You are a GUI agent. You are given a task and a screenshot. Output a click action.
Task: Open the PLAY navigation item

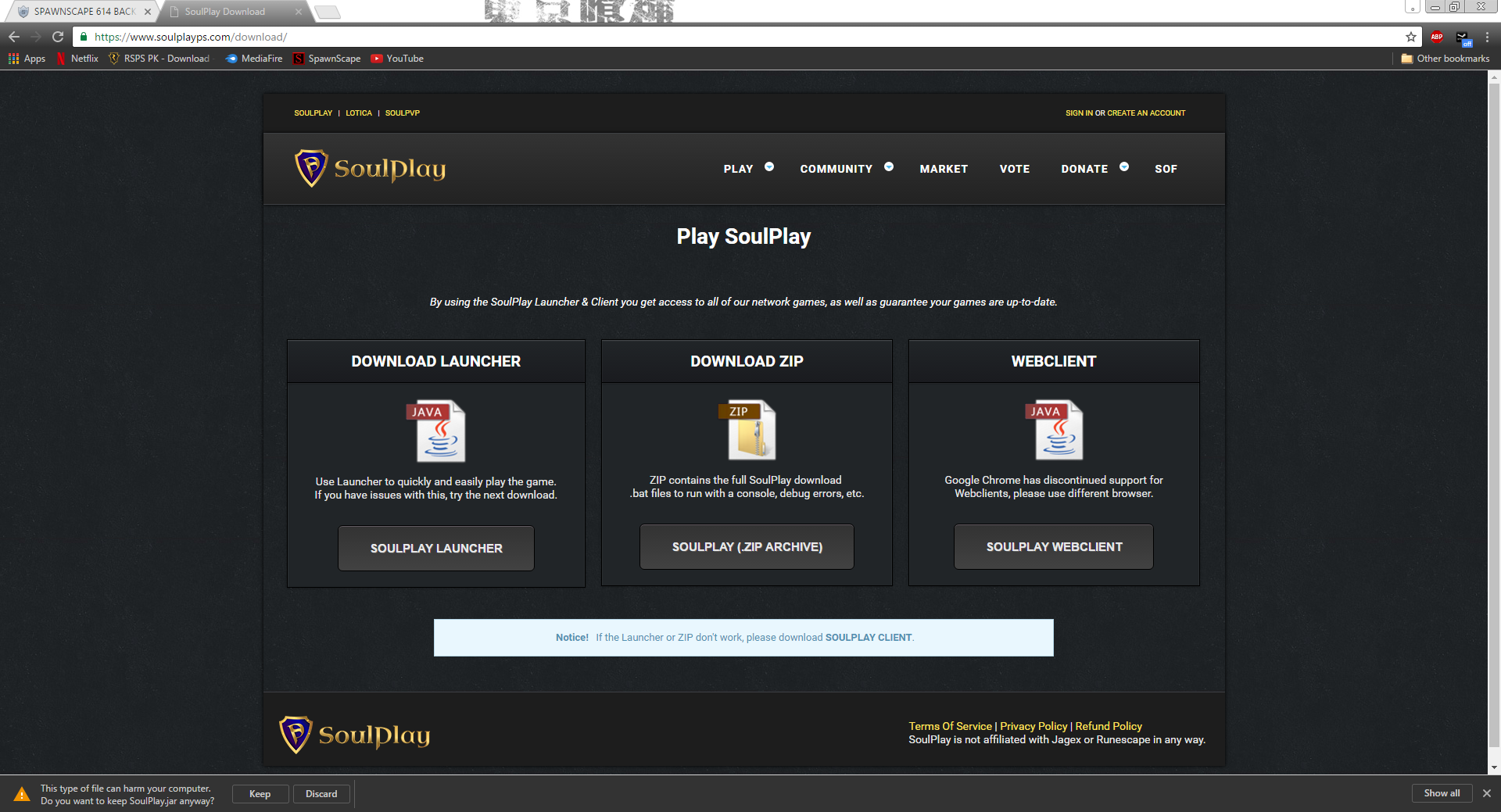coord(738,169)
